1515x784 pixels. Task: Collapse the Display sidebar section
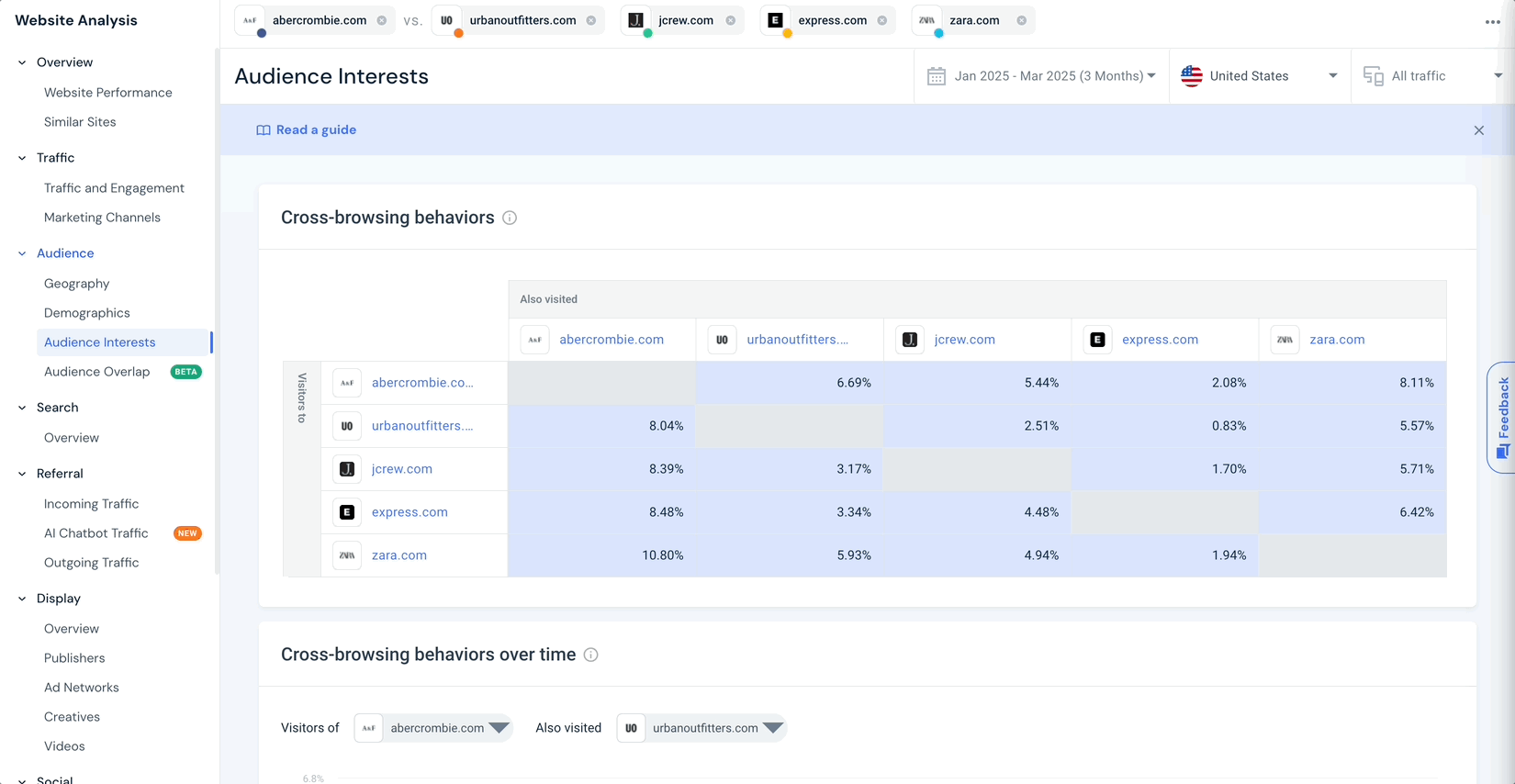pos(22,599)
